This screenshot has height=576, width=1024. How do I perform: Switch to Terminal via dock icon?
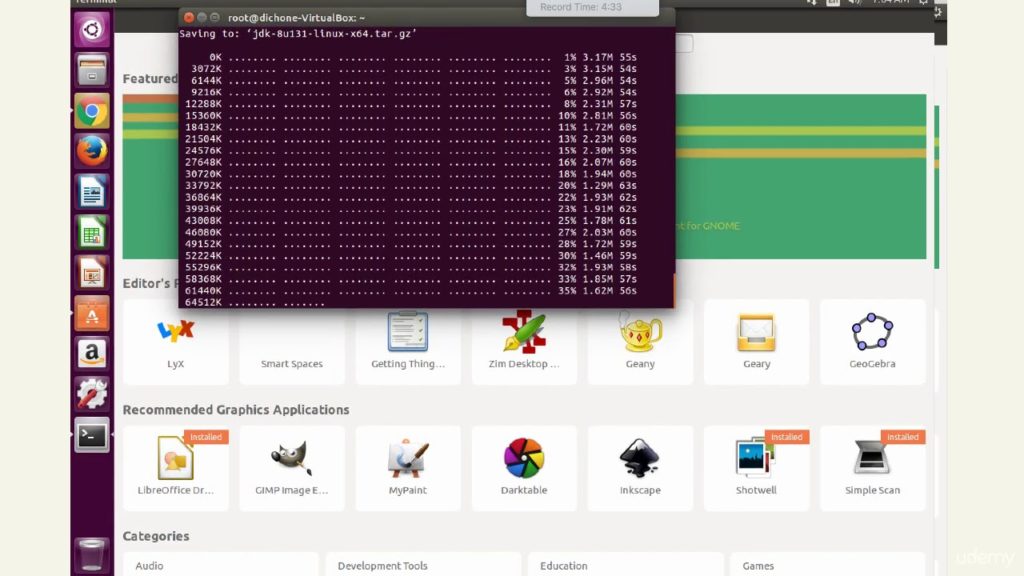91,435
